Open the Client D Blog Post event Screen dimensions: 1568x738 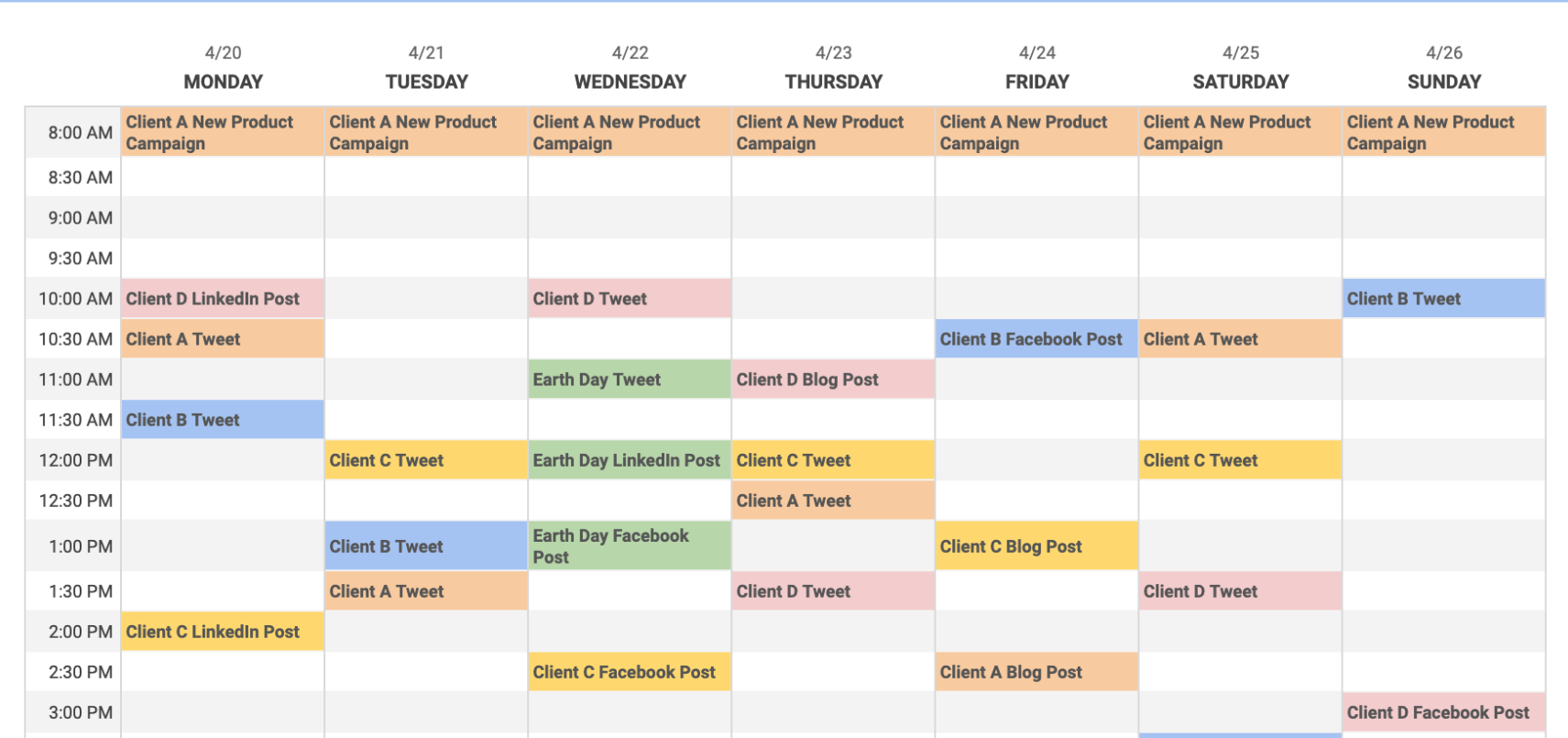pos(832,380)
